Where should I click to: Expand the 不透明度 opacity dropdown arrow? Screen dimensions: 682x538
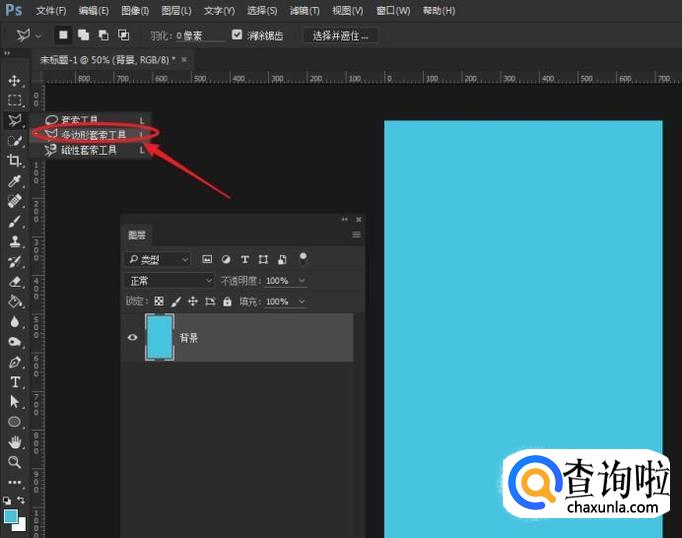(301, 281)
